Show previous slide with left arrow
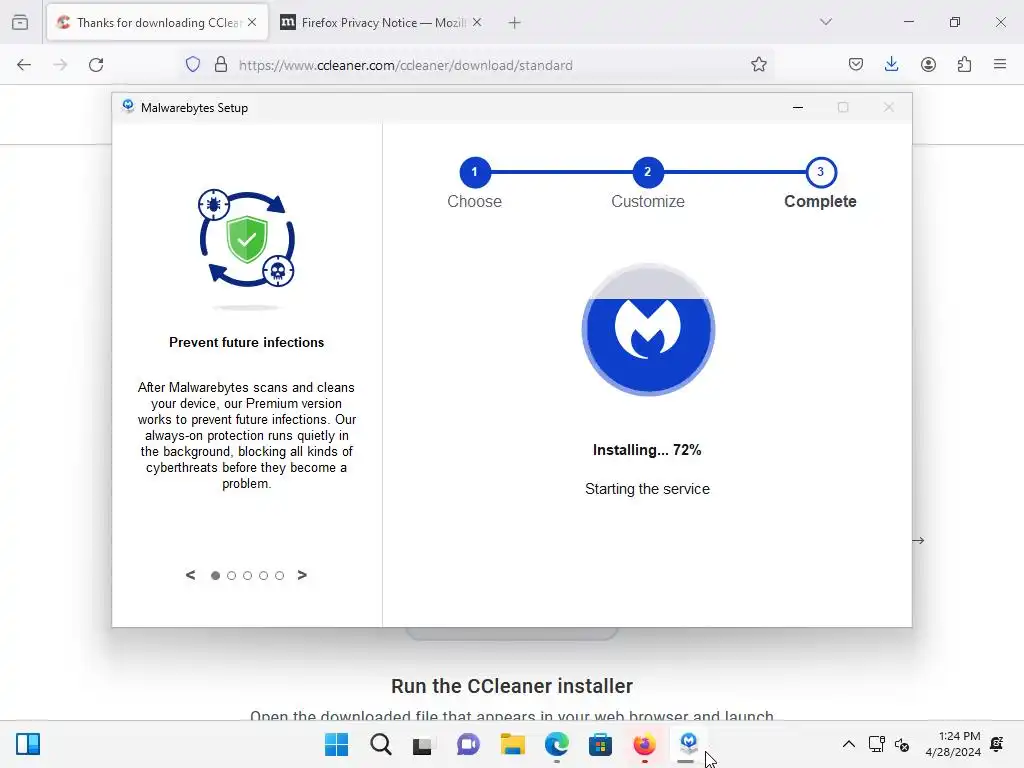The image size is (1024, 768). (x=191, y=575)
